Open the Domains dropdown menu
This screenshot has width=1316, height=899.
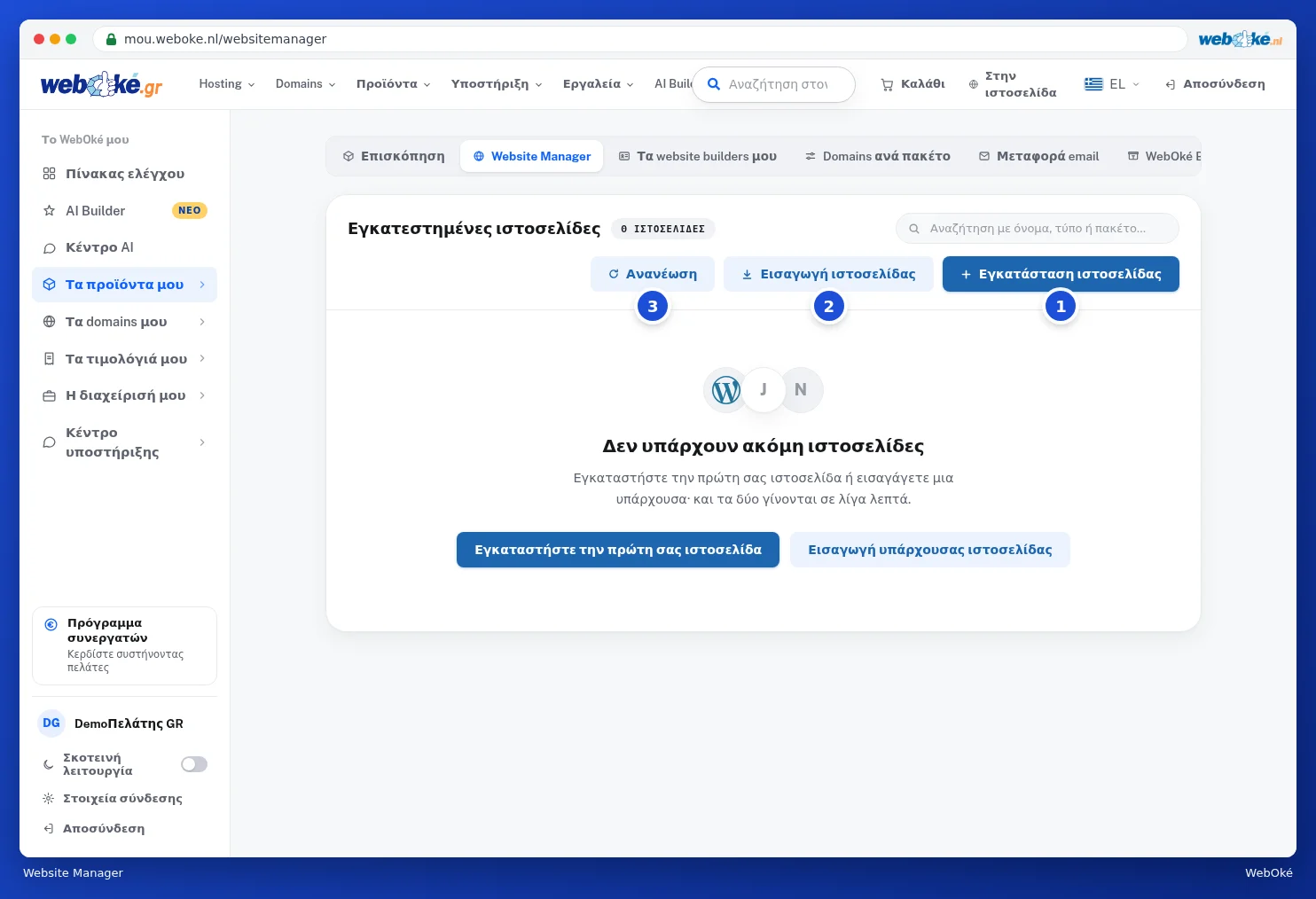point(306,84)
